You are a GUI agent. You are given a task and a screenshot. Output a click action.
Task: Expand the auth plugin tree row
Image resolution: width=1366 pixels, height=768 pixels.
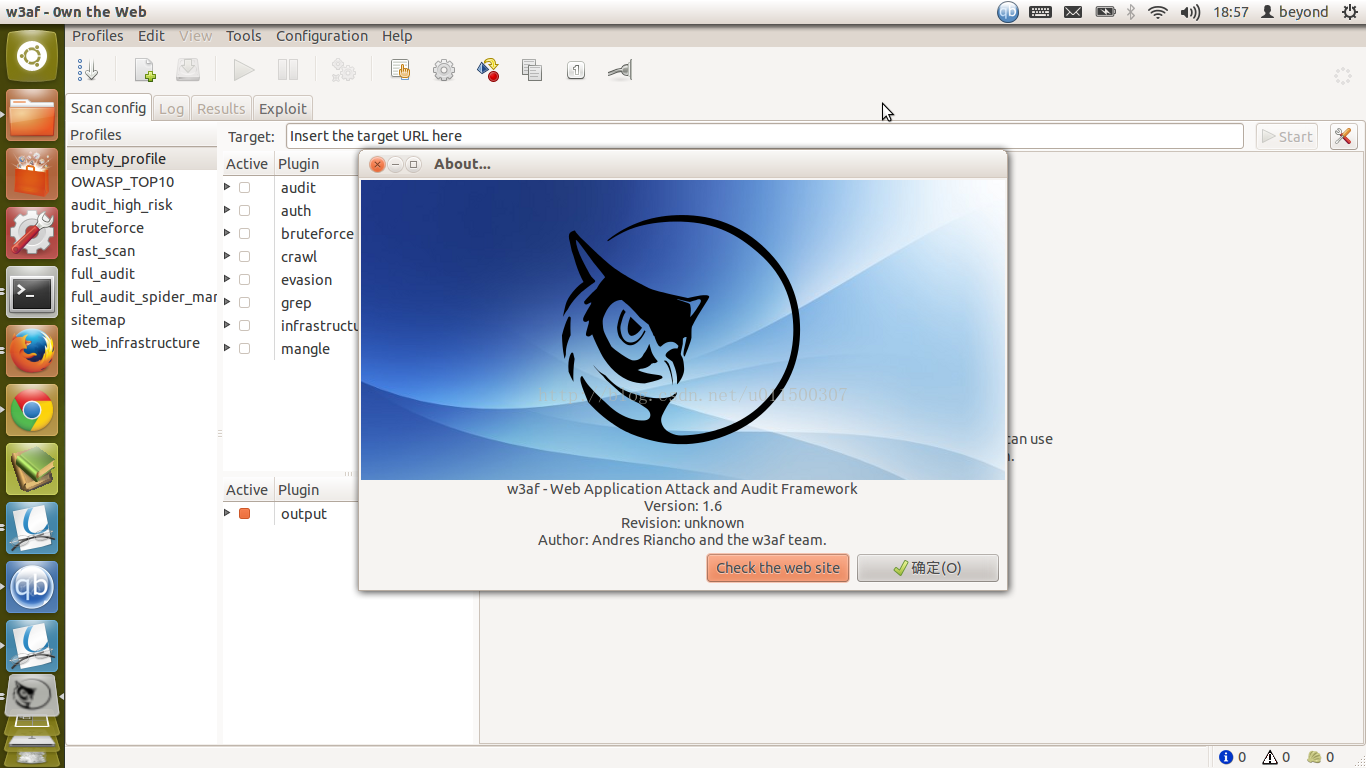227,211
